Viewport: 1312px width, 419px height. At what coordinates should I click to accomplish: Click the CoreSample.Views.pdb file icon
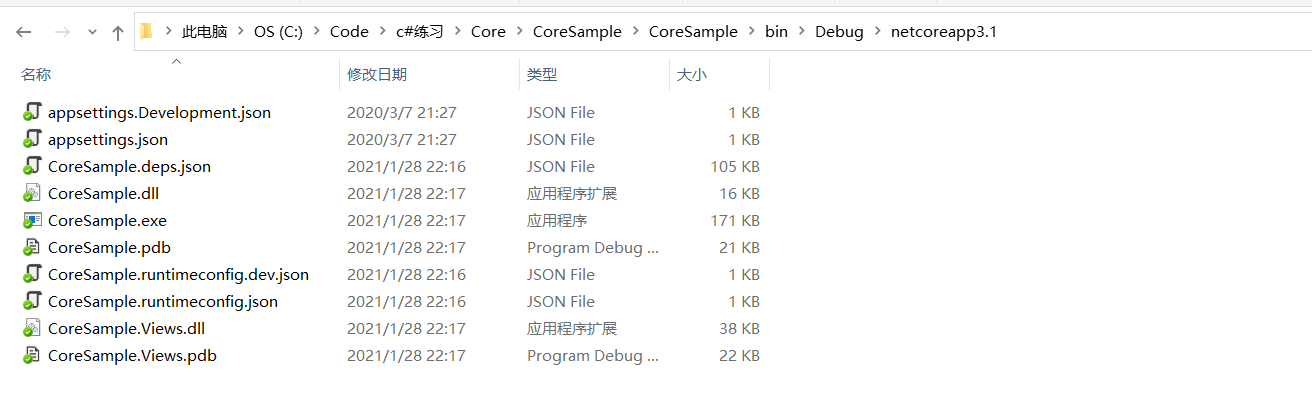coord(33,355)
